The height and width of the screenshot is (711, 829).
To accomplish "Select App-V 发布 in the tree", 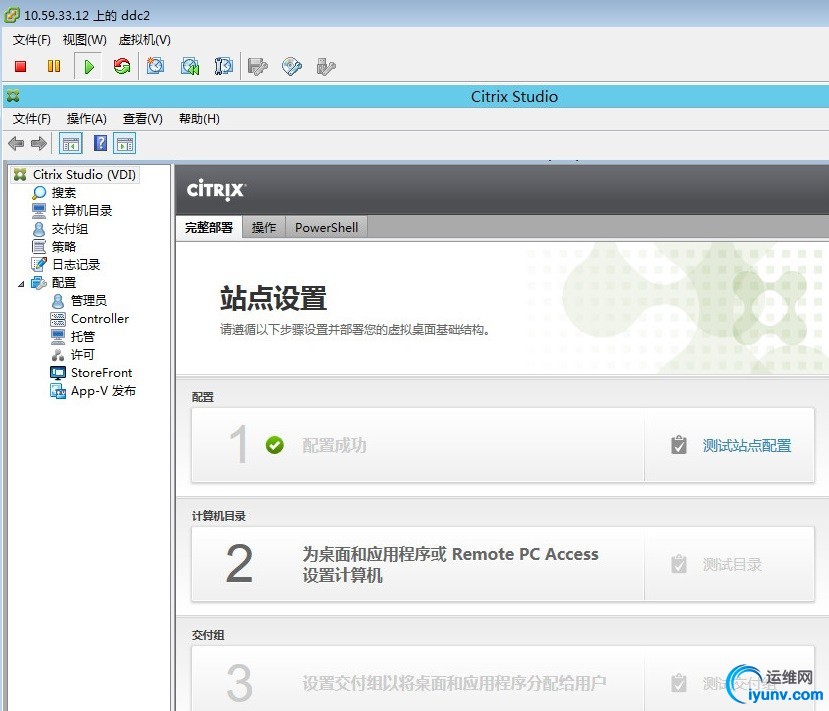I will 104,391.
